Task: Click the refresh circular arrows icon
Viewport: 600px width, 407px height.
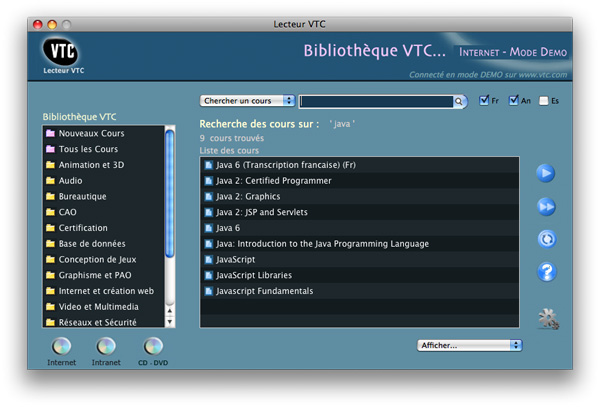Action: pyautogui.click(x=547, y=239)
